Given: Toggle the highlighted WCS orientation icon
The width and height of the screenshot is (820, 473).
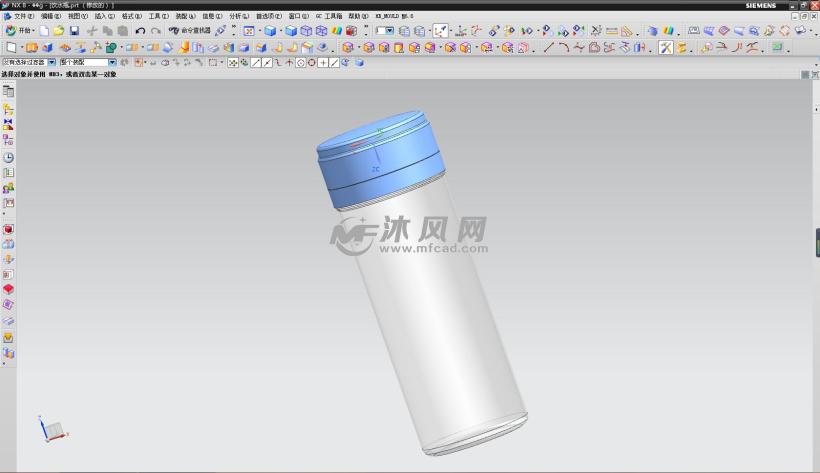Looking at the screenshot, I should (x=440, y=31).
